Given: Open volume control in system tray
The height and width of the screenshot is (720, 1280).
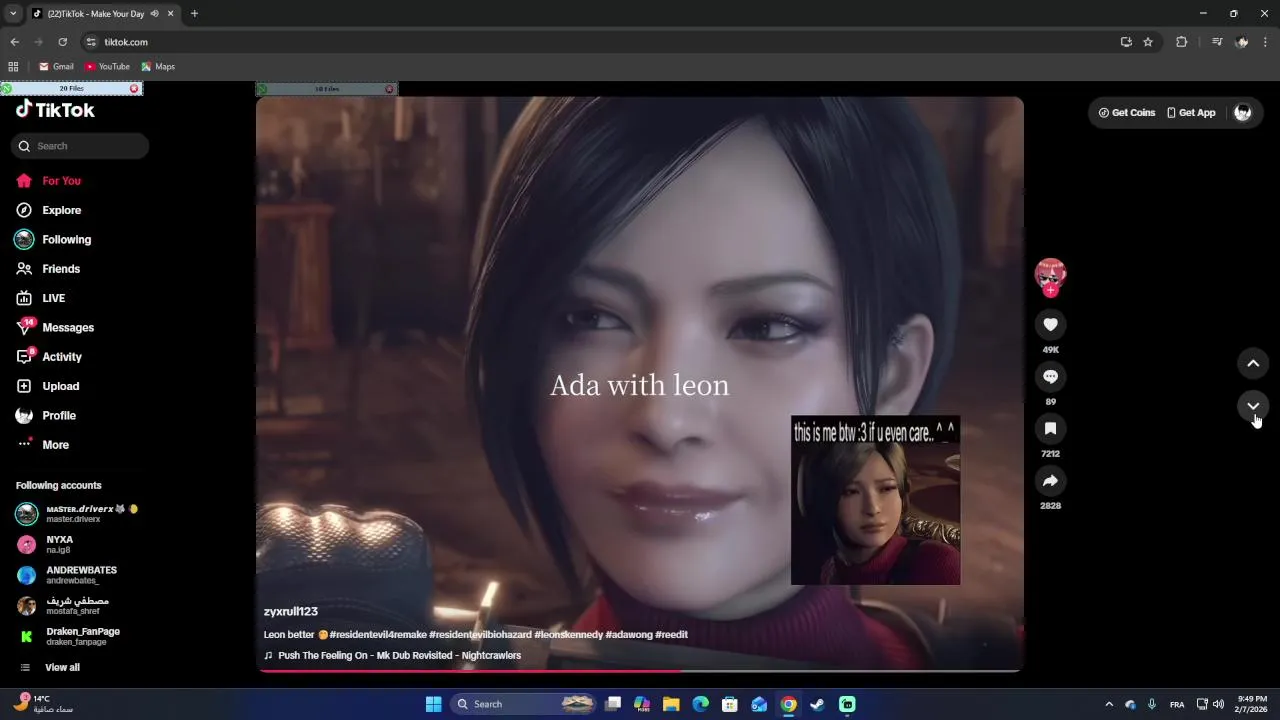Looking at the screenshot, I should [x=1218, y=704].
